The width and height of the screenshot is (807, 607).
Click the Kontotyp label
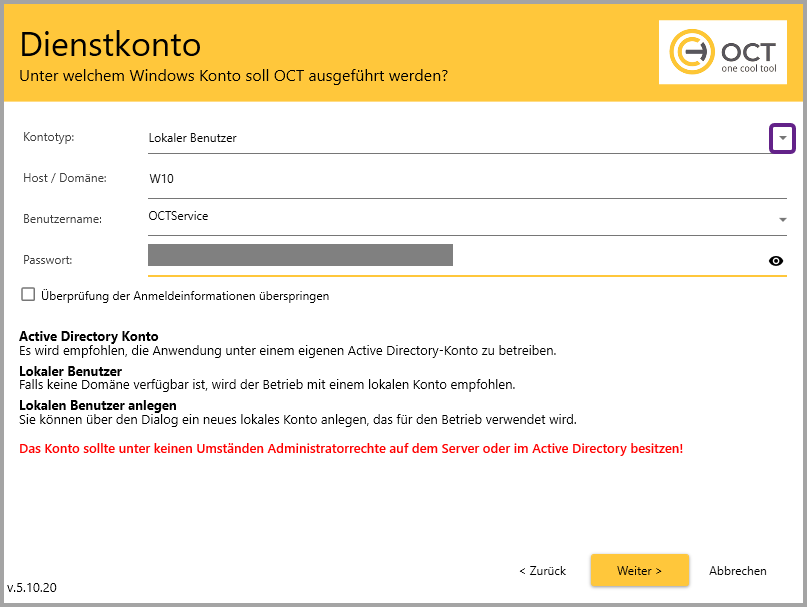(x=48, y=136)
